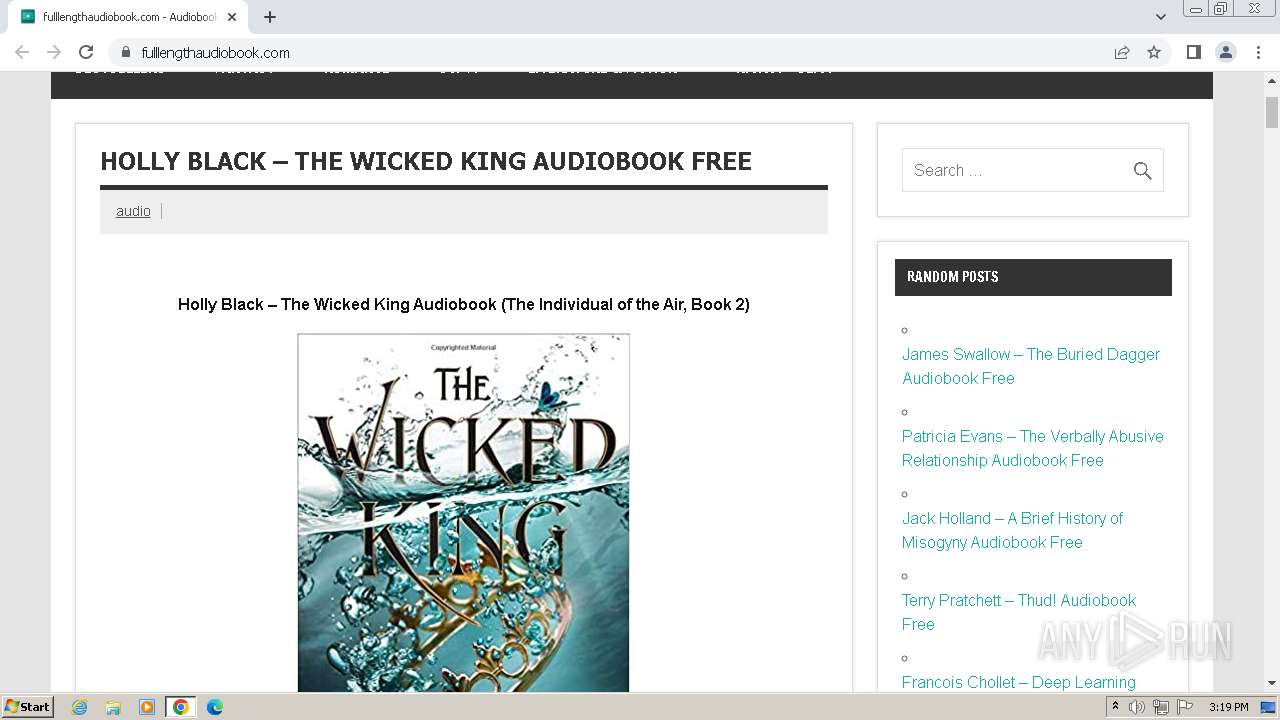This screenshot has width=1280, height=720.
Task: Click the search magnifier icon in sidebar
Action: tap(1142, 171)
